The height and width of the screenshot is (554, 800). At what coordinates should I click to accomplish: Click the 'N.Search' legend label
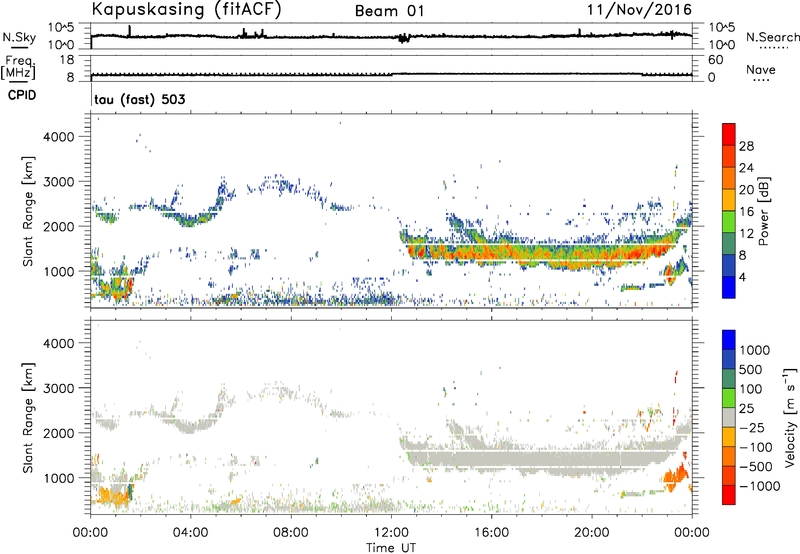(x=772, y=37)
